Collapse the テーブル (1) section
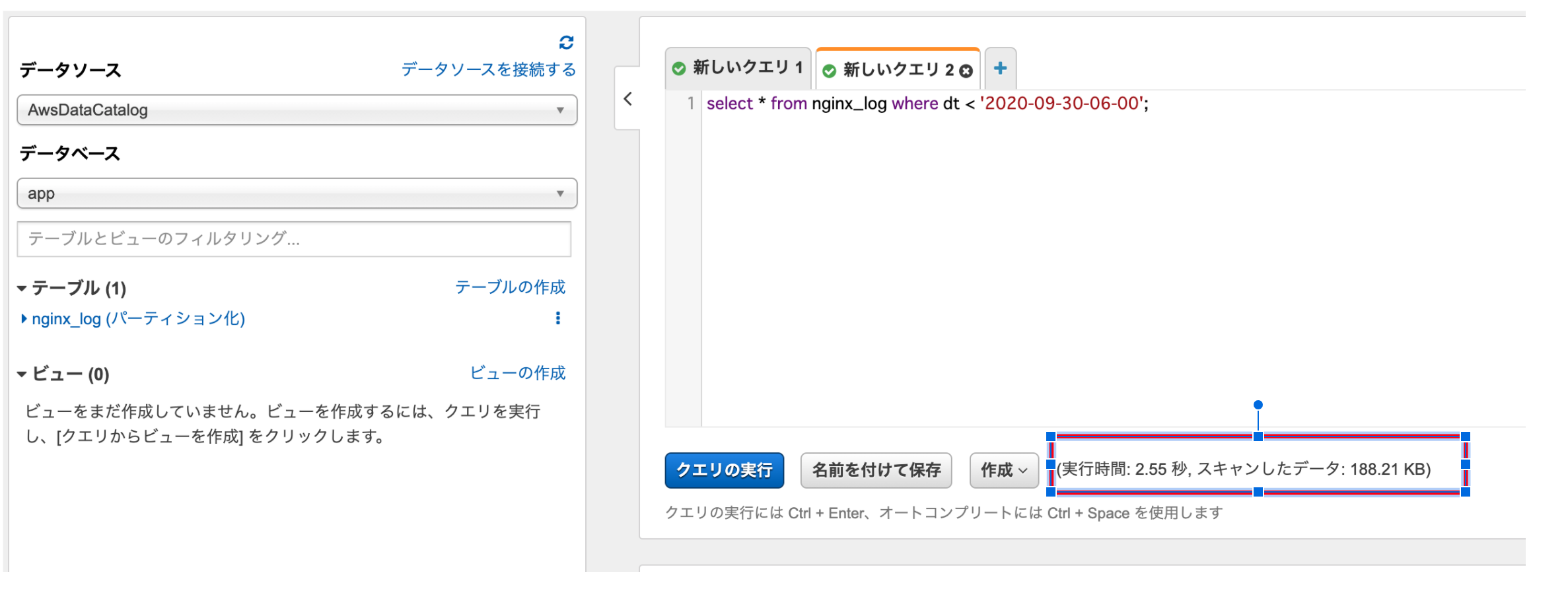Screen dimensions: 1568x589 pos(22,289)
